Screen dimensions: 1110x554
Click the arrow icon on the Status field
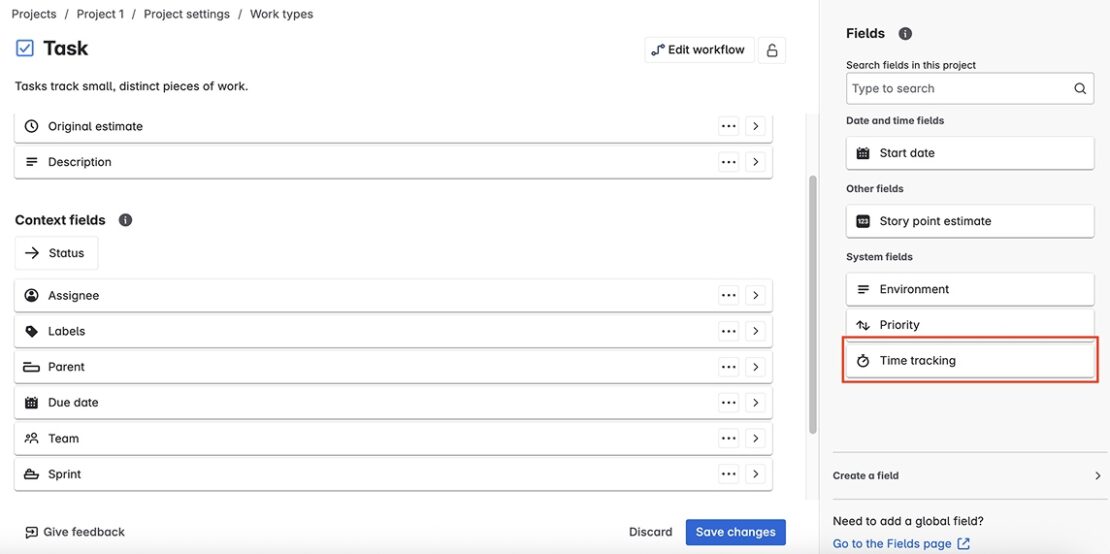click(x=31, y=253)
